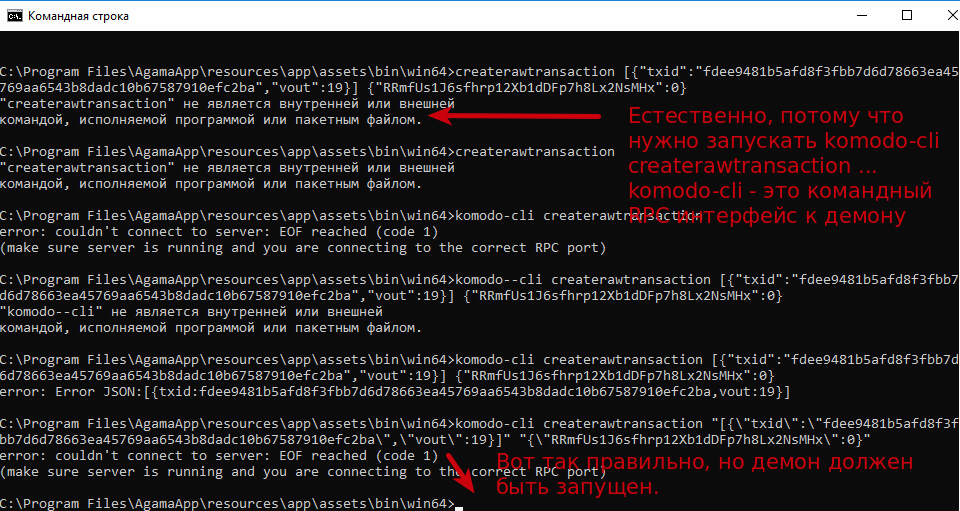Maximize the Командная строка window
This screenshot has width=960, height=511.
pos(907,15)
